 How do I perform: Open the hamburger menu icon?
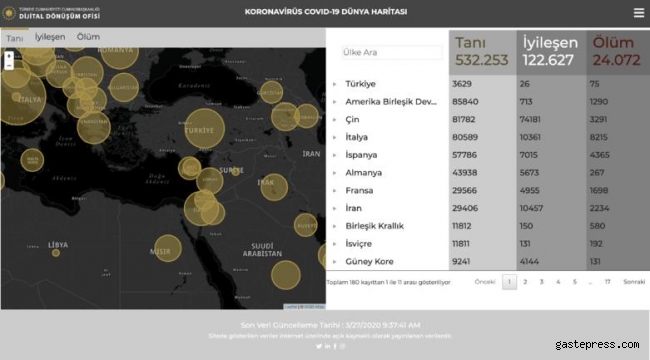coord(639,13)
